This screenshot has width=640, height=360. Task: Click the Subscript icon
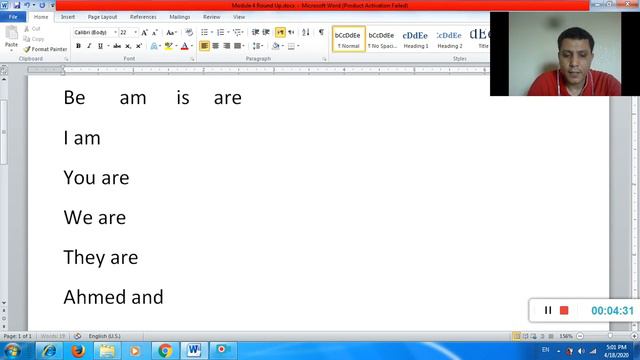coord(128,46)
